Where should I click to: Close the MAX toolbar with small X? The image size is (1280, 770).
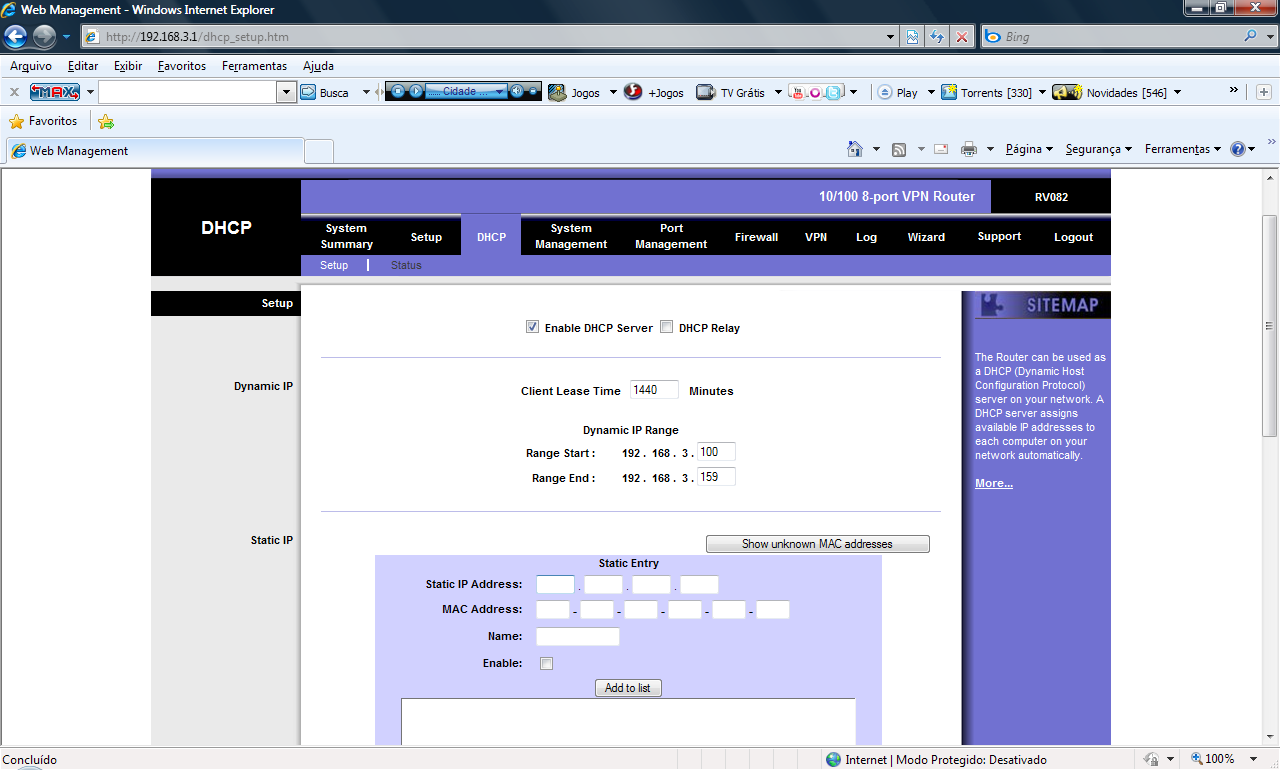click(x=15, y=92)
